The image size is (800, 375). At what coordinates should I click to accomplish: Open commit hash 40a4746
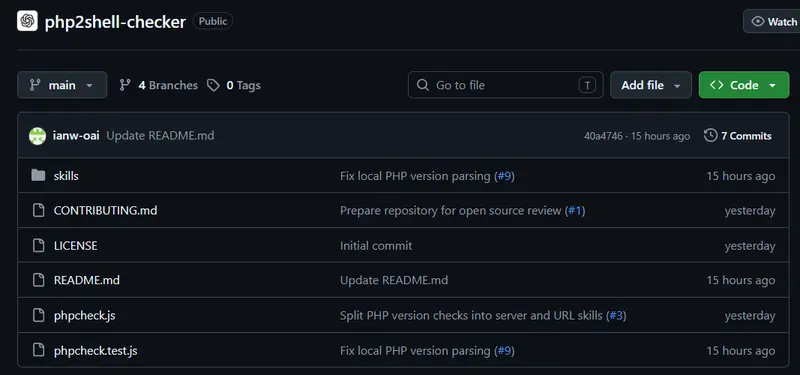pyautogui.click(x=603, y=136)
